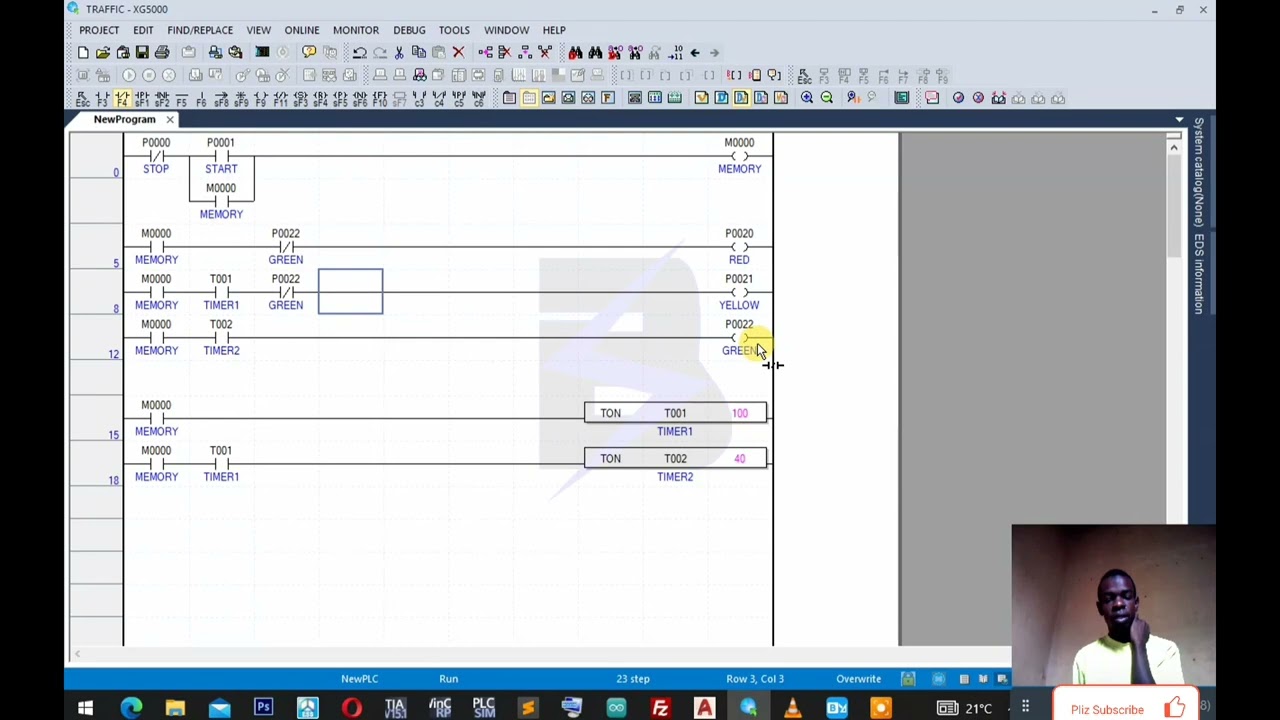
Task: Undo the last edit
Action: (x=359, y=53)
